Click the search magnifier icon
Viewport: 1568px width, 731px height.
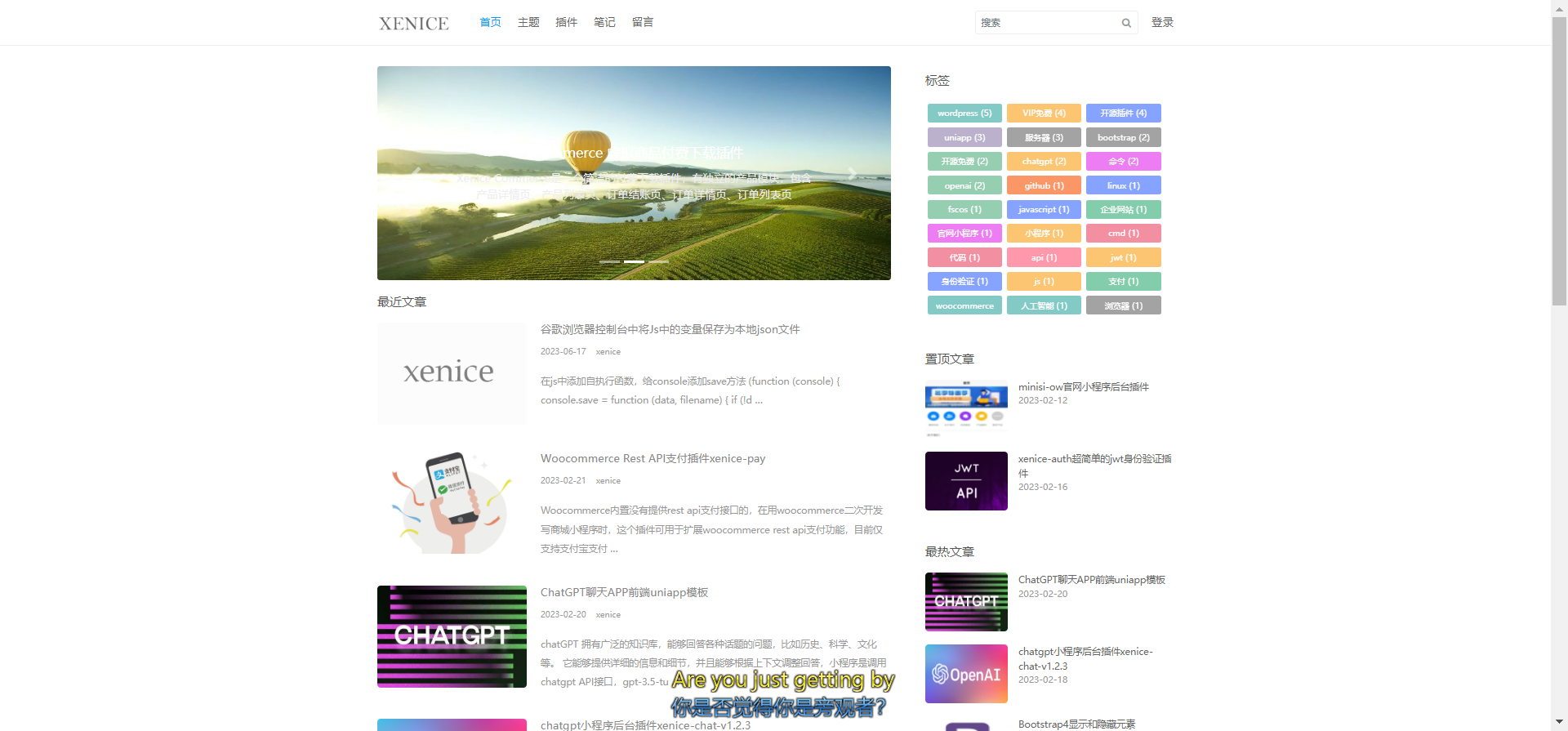pos(1126,23)
